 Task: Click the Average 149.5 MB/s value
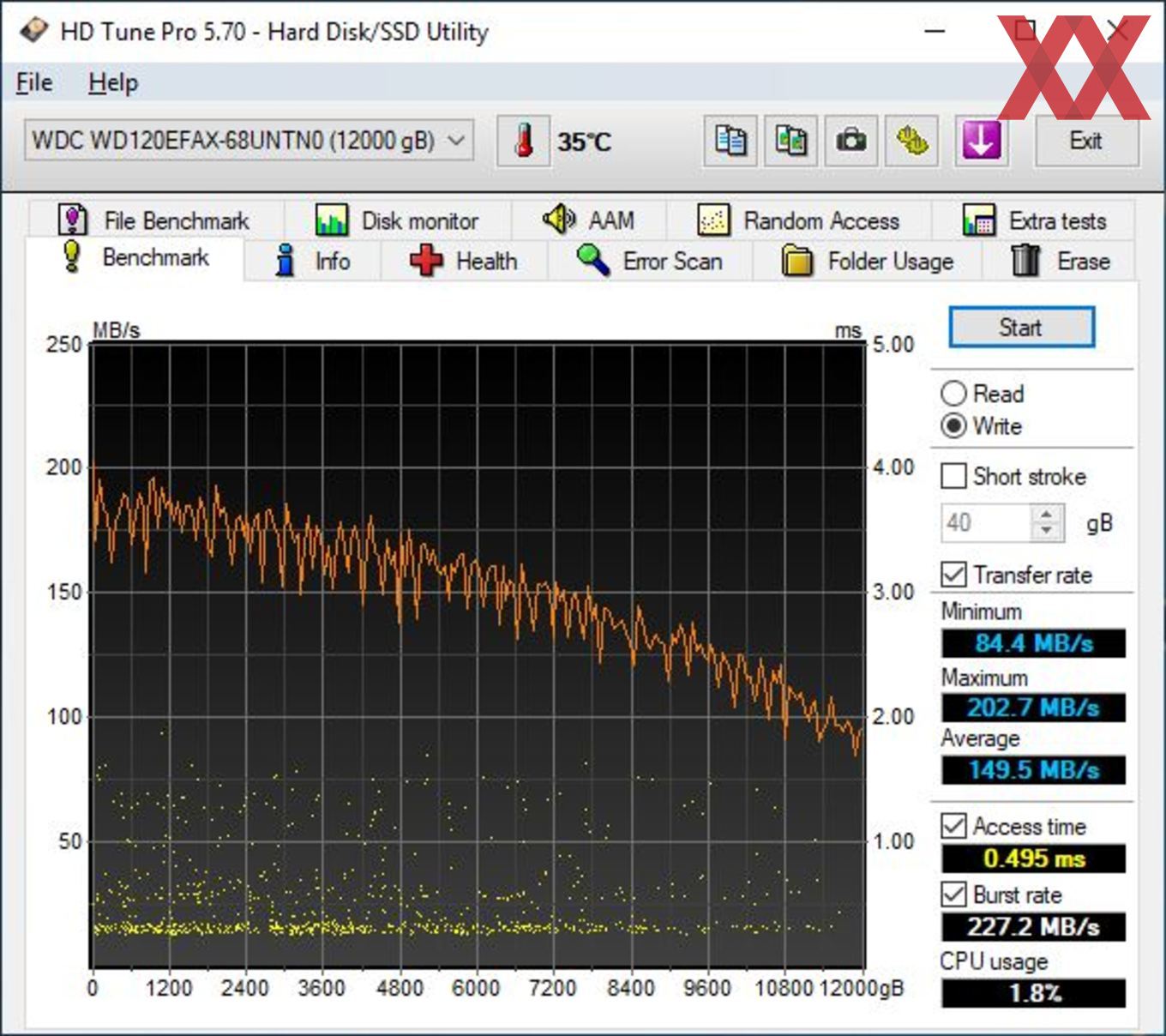(x=1034, y=769)
